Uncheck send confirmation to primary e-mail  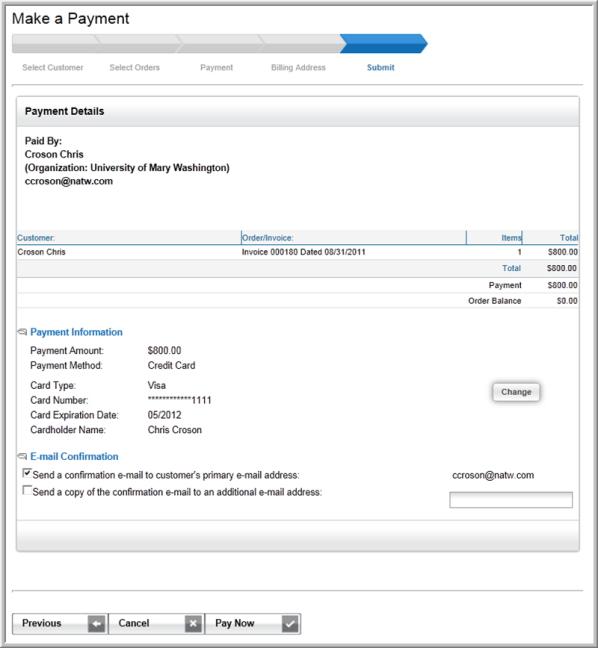click(x=27, y=473)
